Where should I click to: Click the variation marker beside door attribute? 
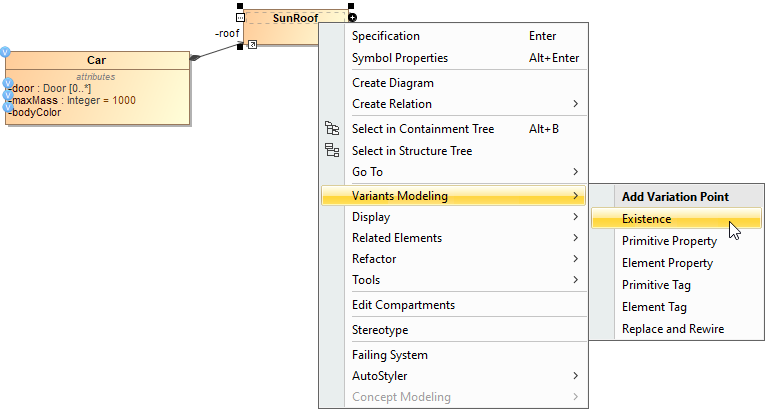[7, 85]
